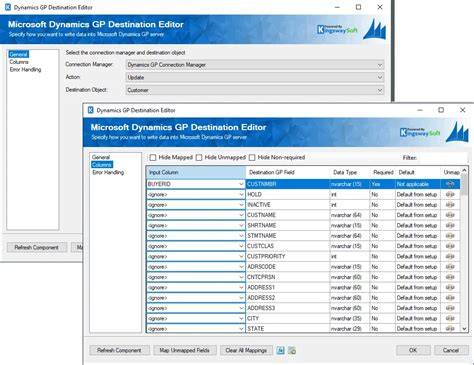Open the input column dropdown for STATE
Viewport: 474px width, 365px height.
[241, 329]
